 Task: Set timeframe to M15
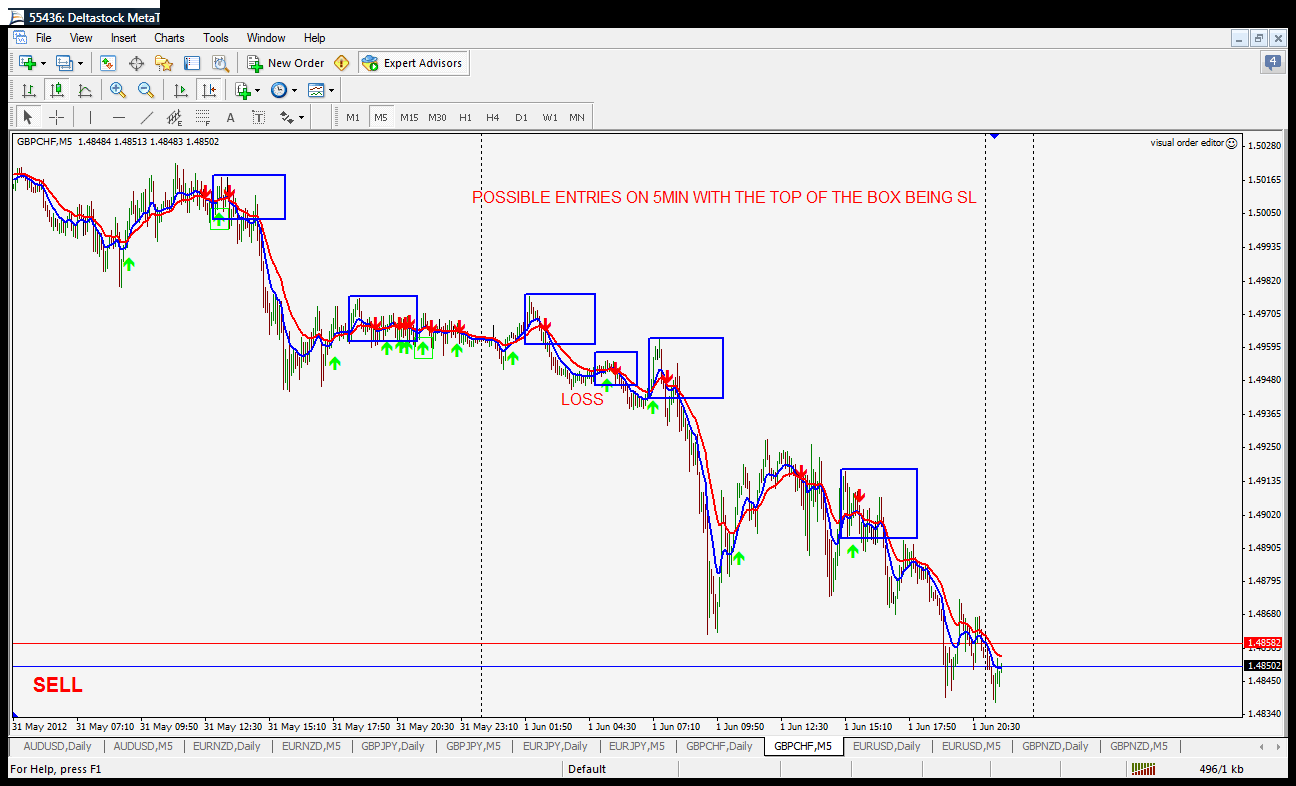point(409,117)
